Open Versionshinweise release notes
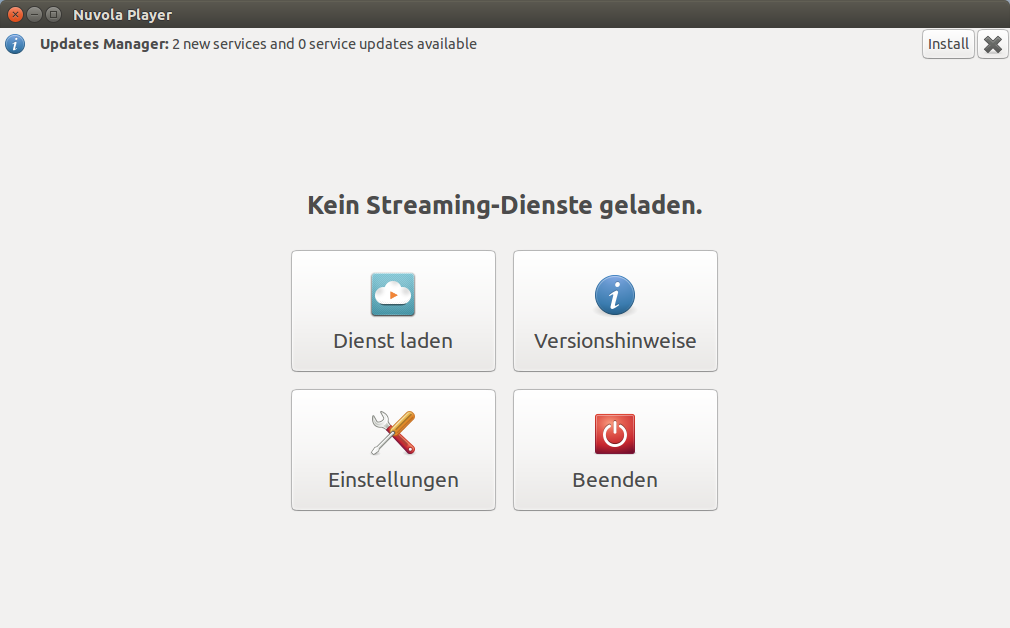 coord(615,311)
